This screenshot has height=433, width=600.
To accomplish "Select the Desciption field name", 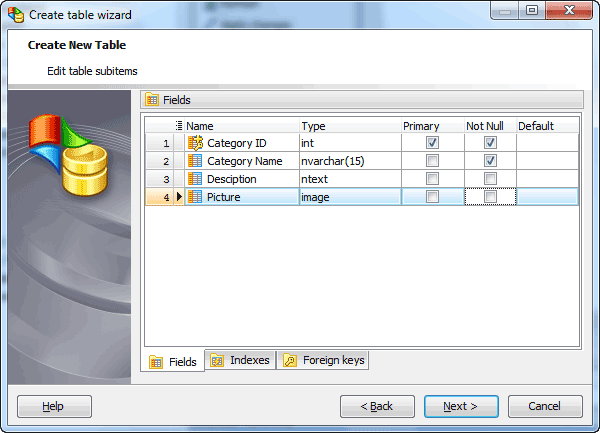I will 232,179.
